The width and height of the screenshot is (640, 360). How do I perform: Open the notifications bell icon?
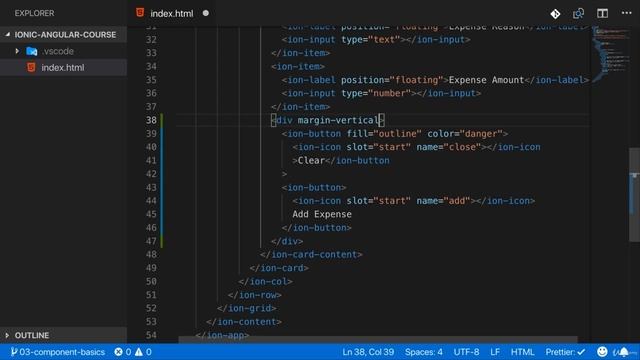[x=624, y=351]
